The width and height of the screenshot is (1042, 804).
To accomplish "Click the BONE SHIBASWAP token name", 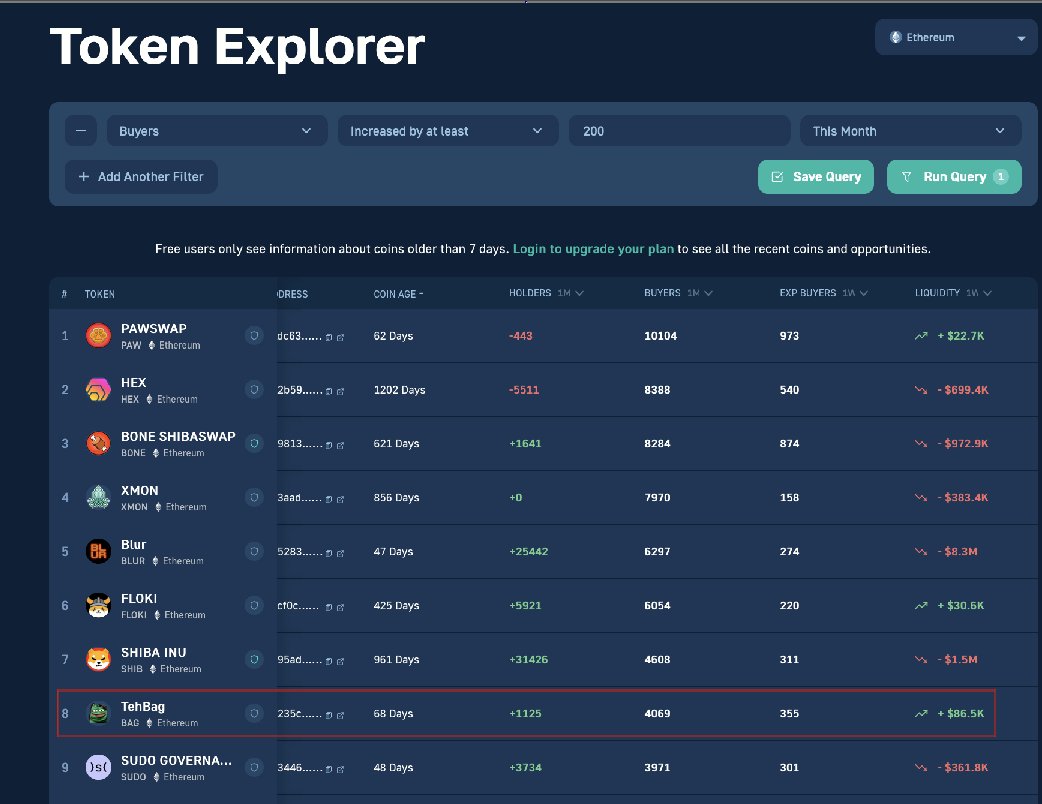I will (x=178, y=437).
